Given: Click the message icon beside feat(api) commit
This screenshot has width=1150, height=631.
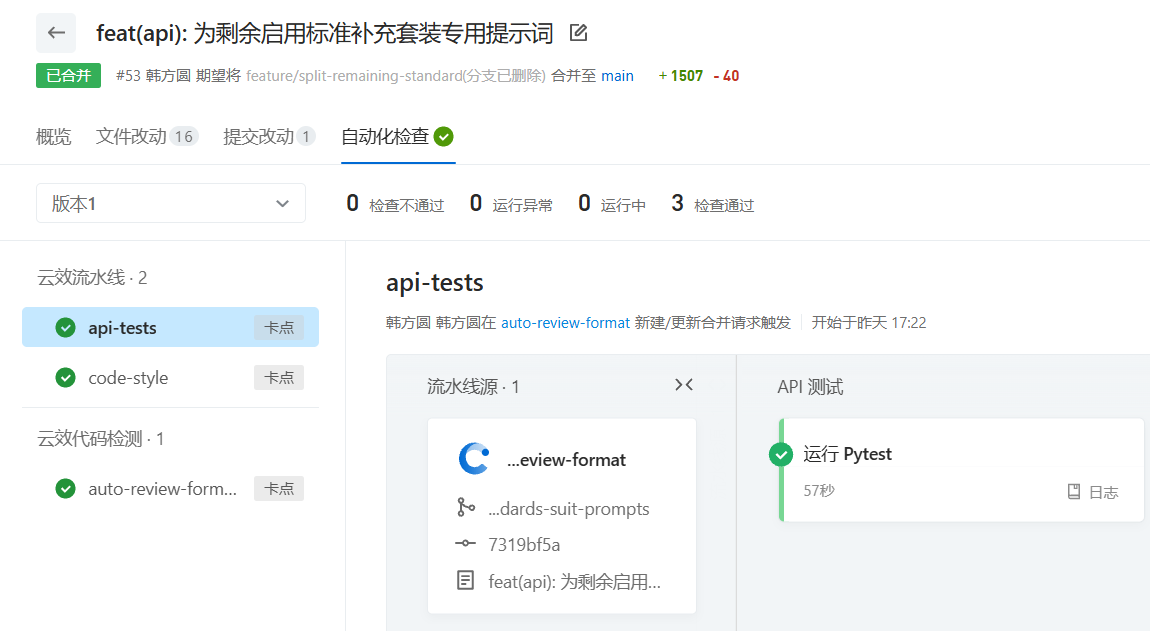Looking at the screenshot, I should pos(465,580).
